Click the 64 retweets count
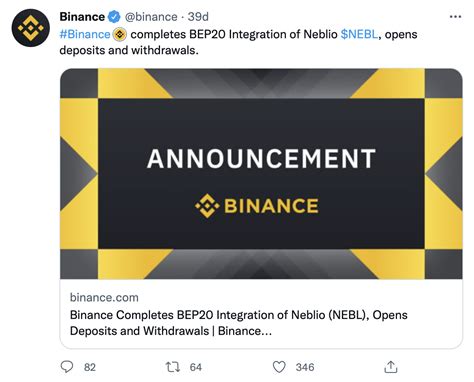This screenshot has width=474, height=382. click(x=196, y=367)
